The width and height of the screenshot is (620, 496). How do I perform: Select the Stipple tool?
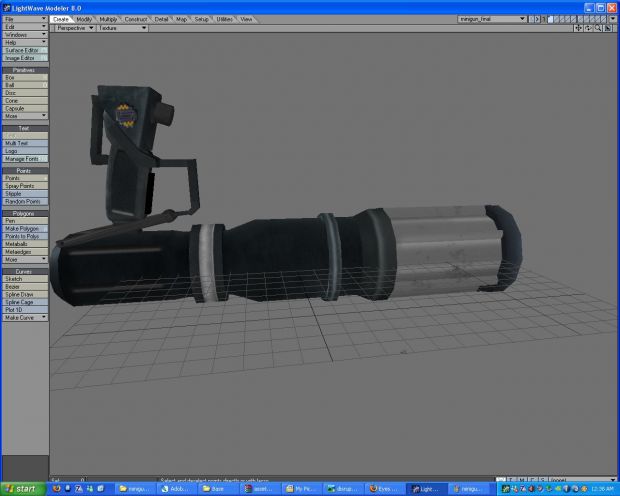coord(25,194)
